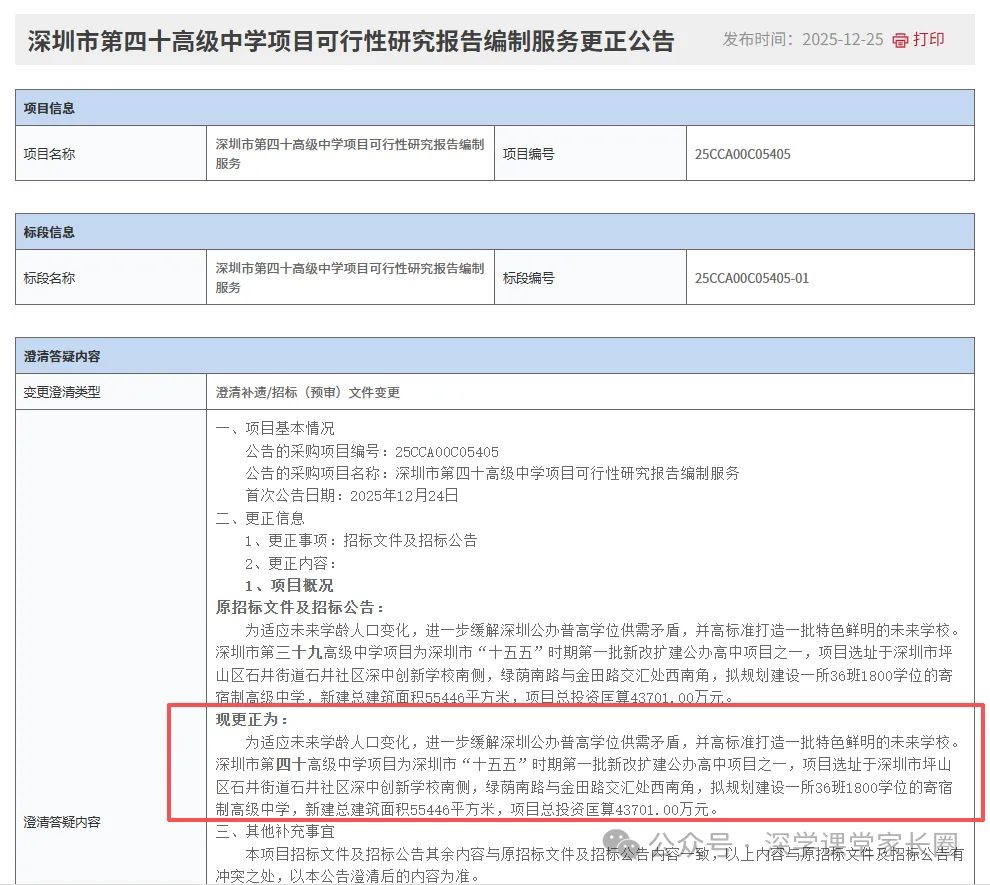This screenshot has width=990, height=885.
Task: Click the announcement title heading
Action: [350, 41]
